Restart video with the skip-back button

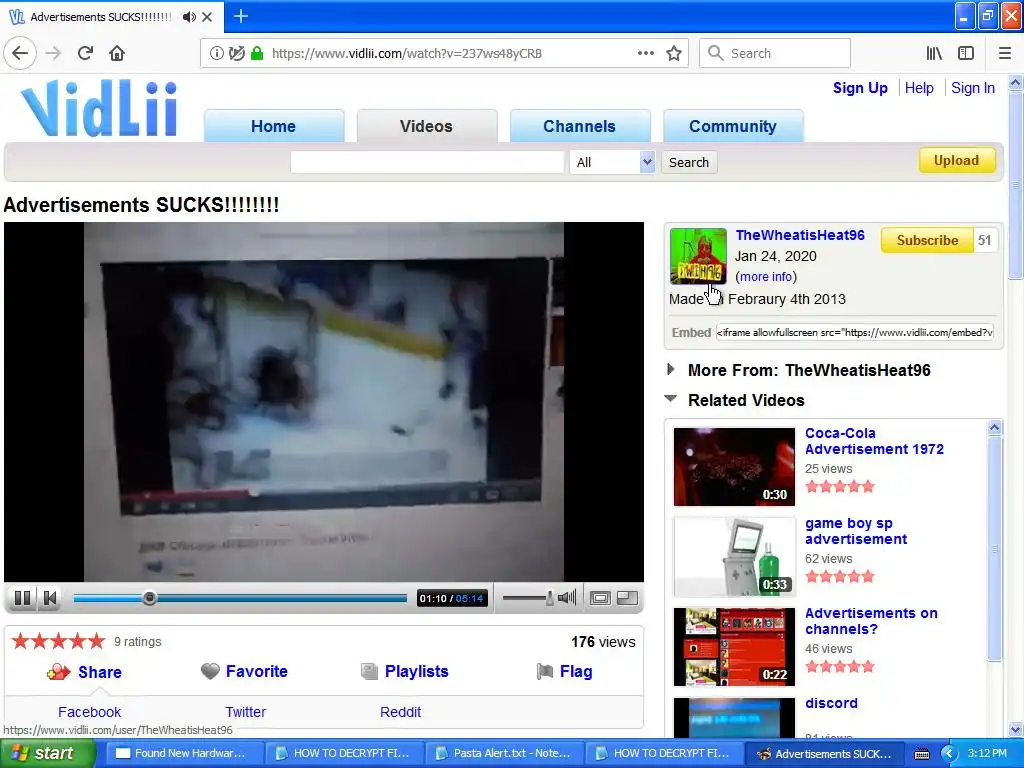tap(50, 598)
